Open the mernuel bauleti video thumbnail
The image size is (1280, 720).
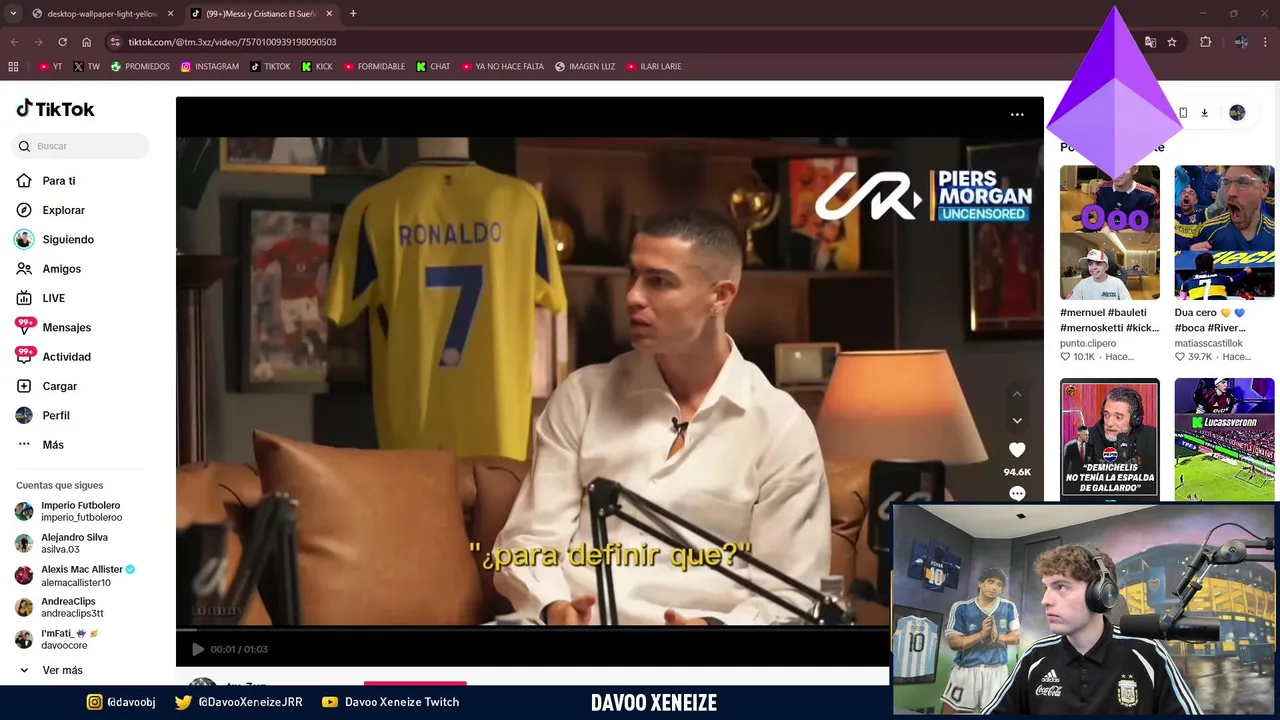[x=1110, y=232]
